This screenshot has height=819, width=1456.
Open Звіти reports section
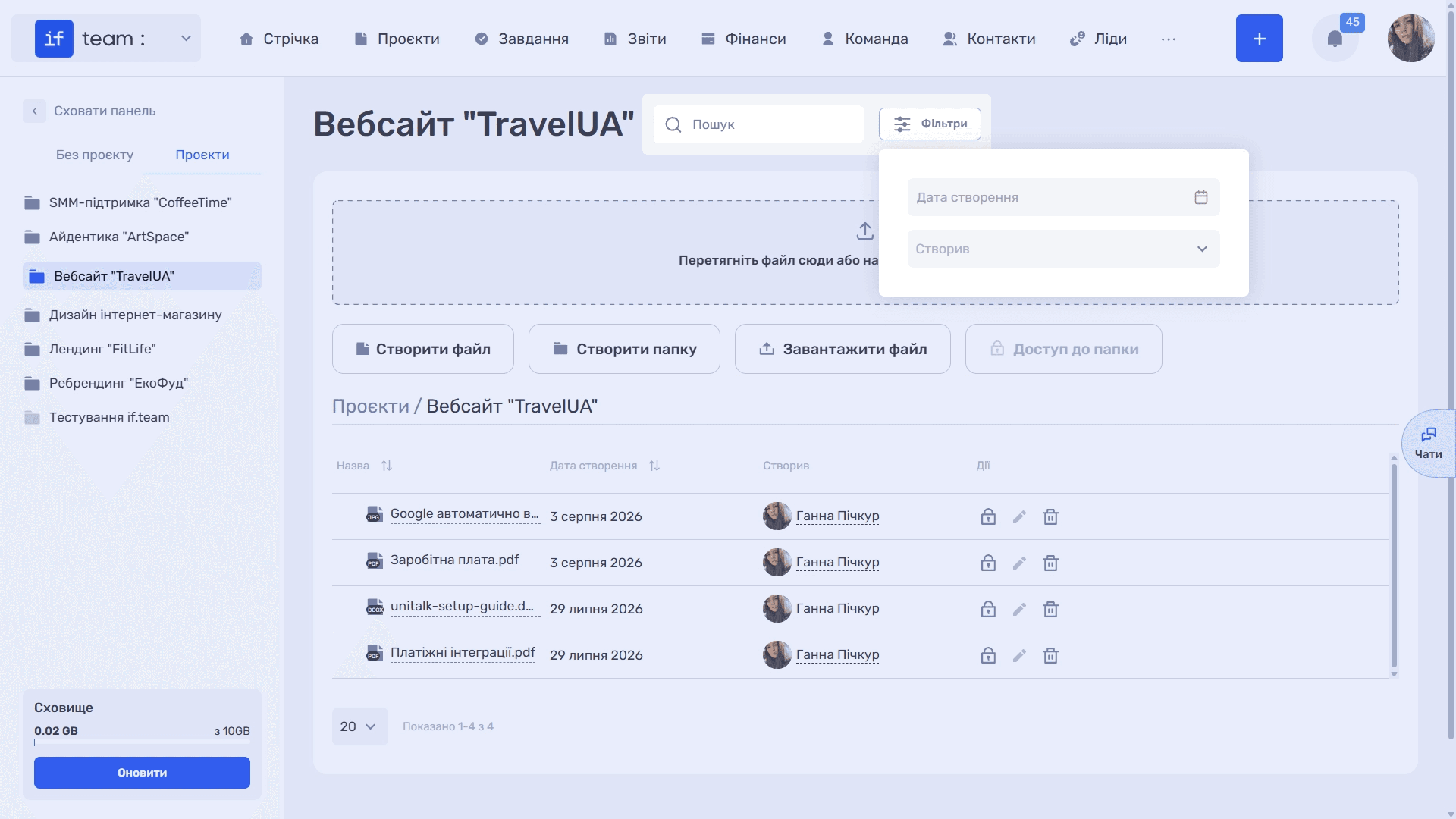tap(635, 38)
